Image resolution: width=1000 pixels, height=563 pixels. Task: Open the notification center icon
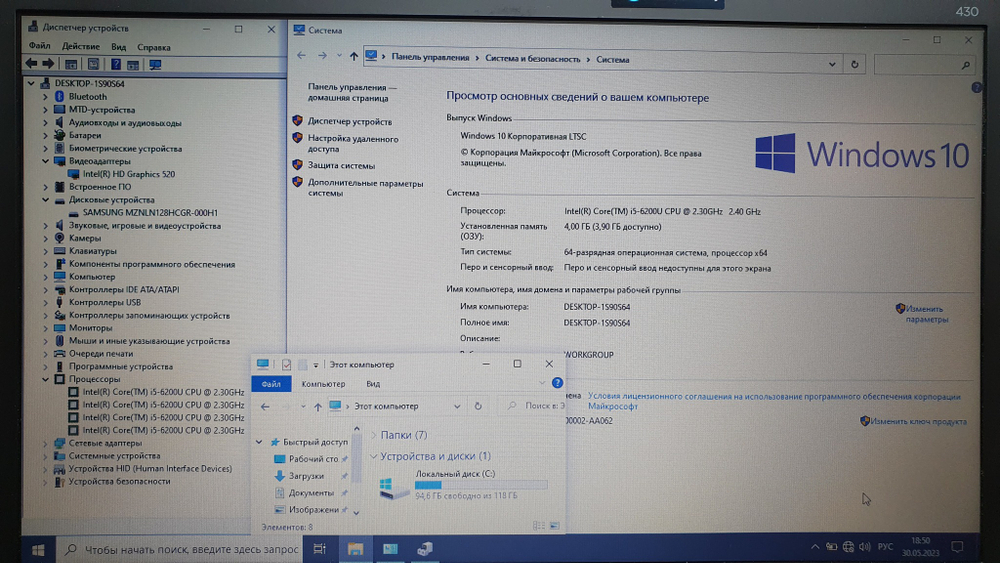(x=957, y=546)
